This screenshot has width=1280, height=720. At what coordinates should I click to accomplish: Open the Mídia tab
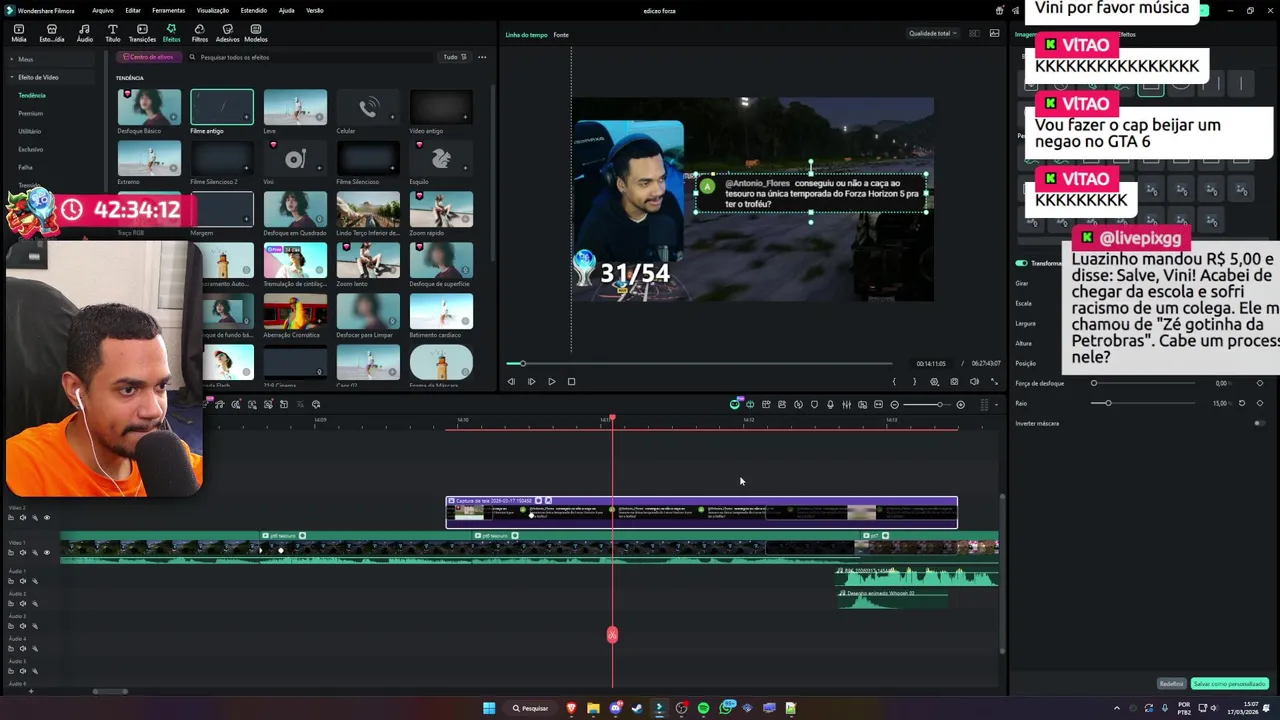[18, 33]
